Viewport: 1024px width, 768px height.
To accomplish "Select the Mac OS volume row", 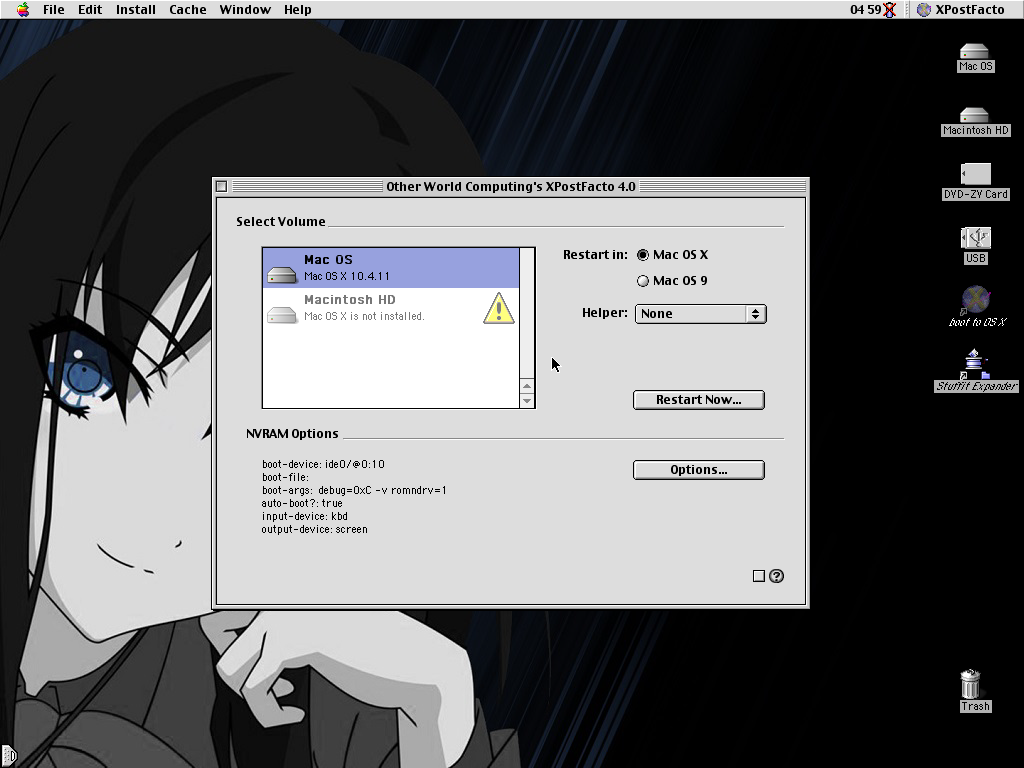I will pyautogui.click(x=391, y=268).
